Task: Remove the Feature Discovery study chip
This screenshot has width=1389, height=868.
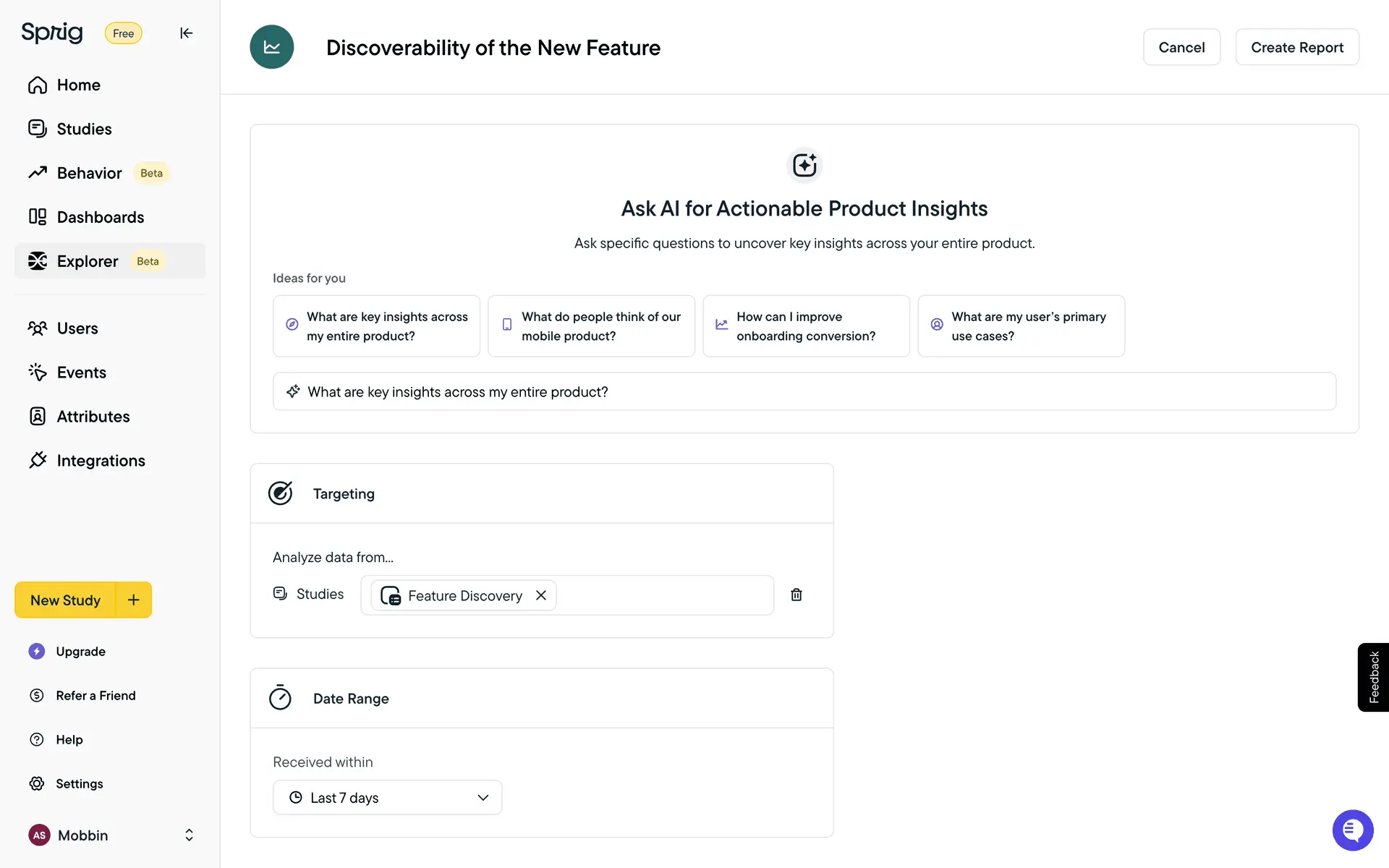Action: (x=540, y=595)
